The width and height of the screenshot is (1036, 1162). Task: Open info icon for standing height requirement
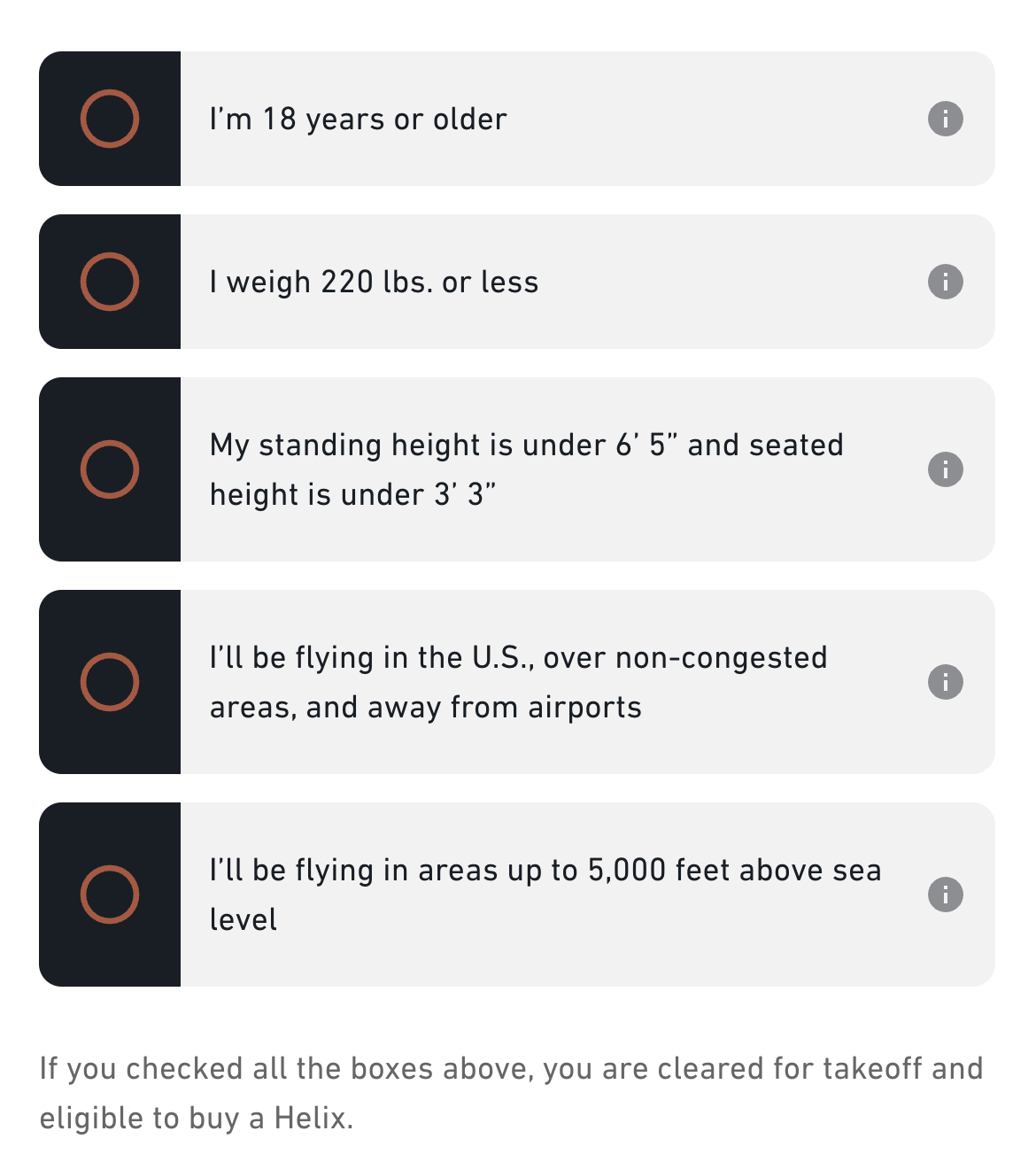click(945, 469)
